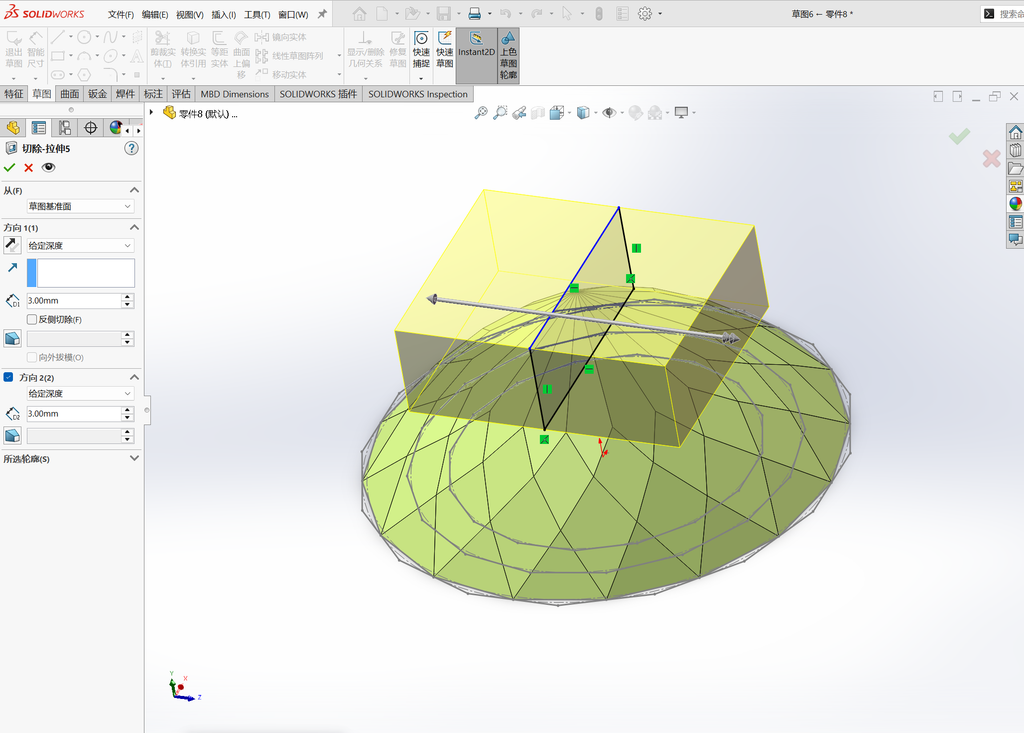Image resolution: width=1024 pixels, height=733 pixels.
Task: Open the Apply Scene icon in the view toolbar
Action: (655, 113)
